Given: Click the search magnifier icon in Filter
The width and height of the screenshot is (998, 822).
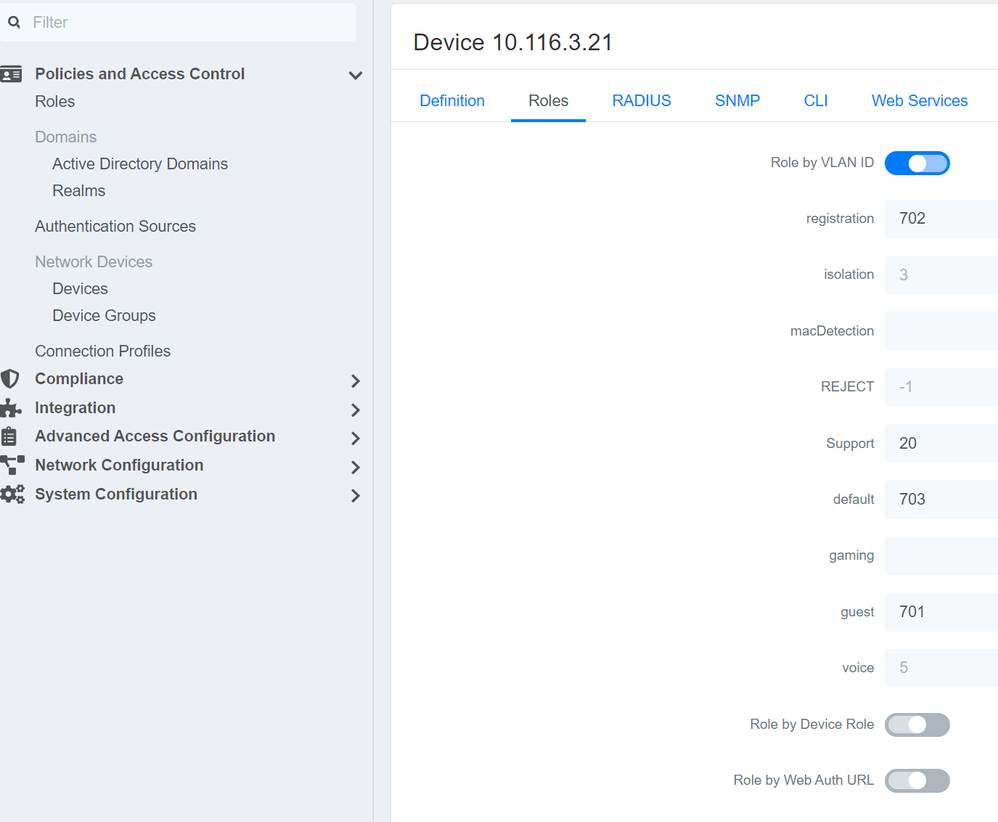Looking at the screenshot, I should (14, 22).
